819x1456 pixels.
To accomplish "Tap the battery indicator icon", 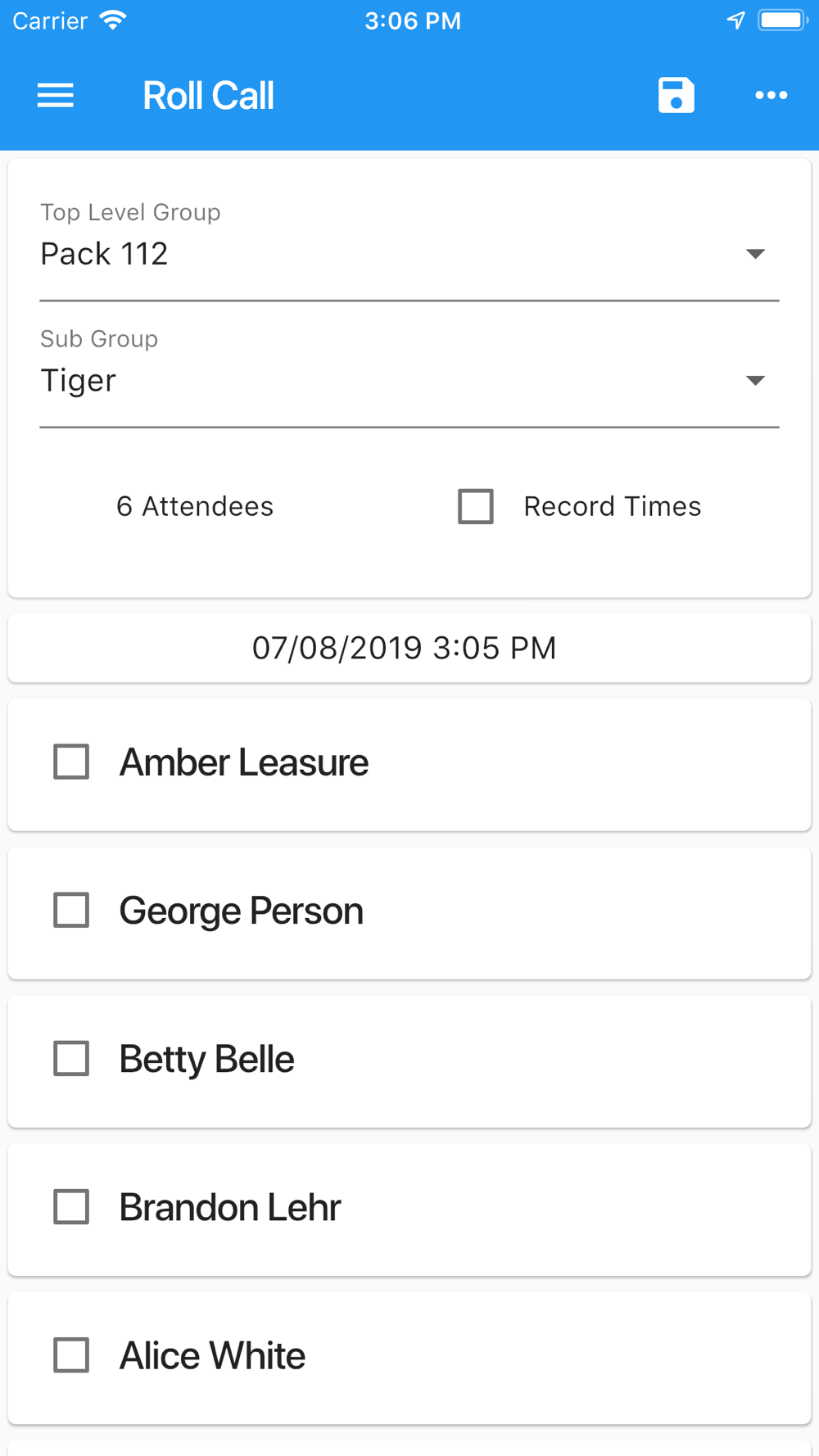I will click(782, 20).
